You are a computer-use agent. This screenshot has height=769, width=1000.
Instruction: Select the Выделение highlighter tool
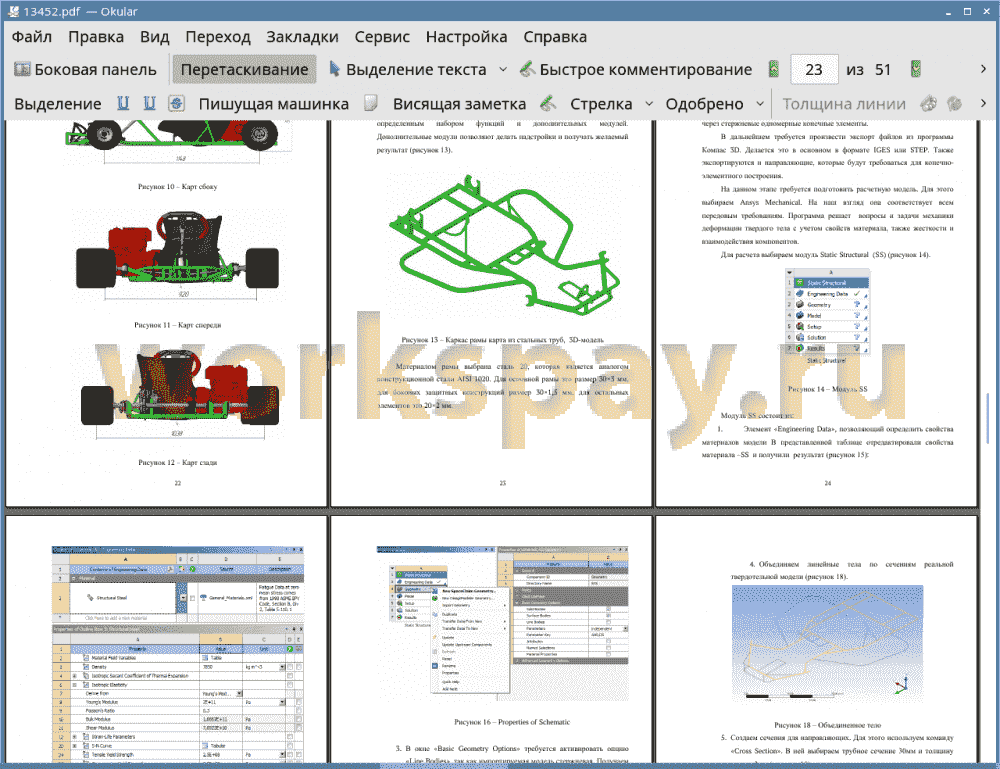tap(57, 104)
